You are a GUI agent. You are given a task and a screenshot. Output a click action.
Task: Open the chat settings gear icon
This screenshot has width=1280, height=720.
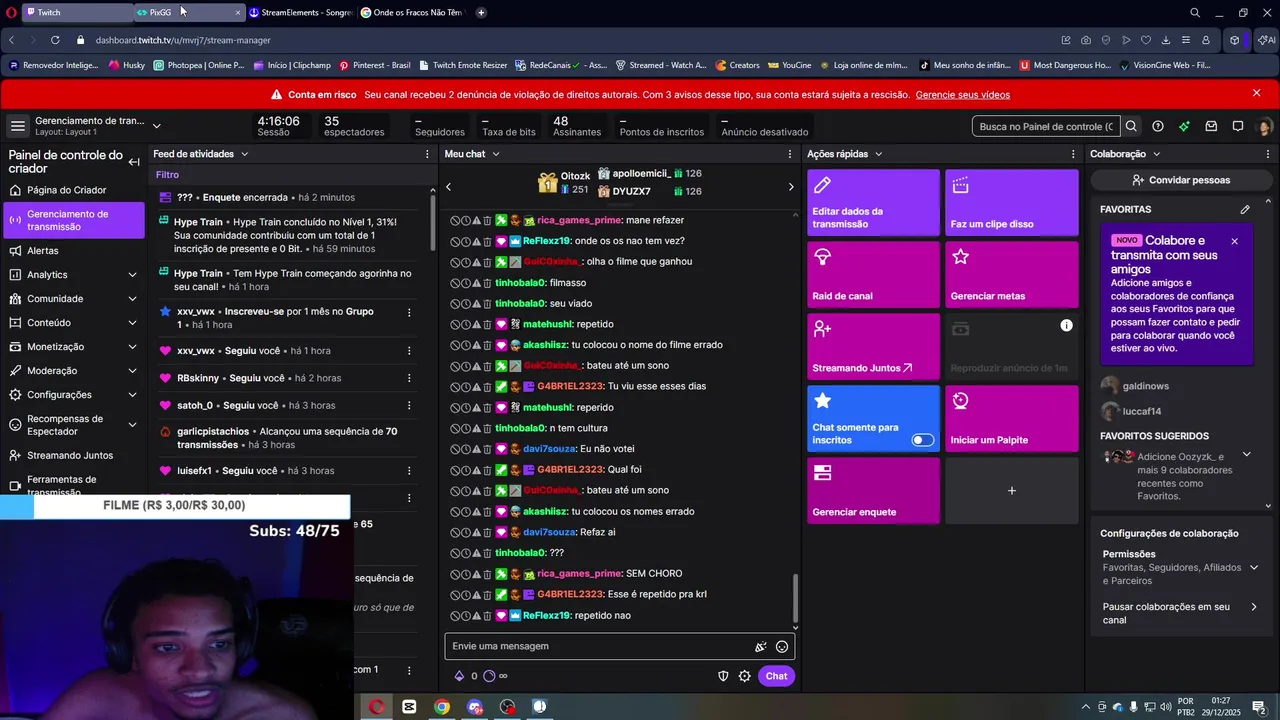[744, 676]
